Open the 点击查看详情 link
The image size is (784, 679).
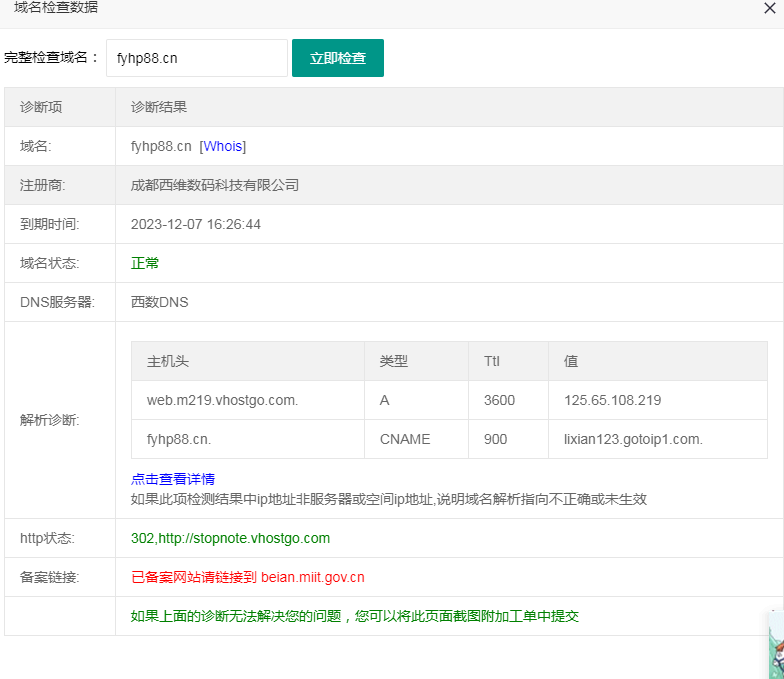coord(173,479)
